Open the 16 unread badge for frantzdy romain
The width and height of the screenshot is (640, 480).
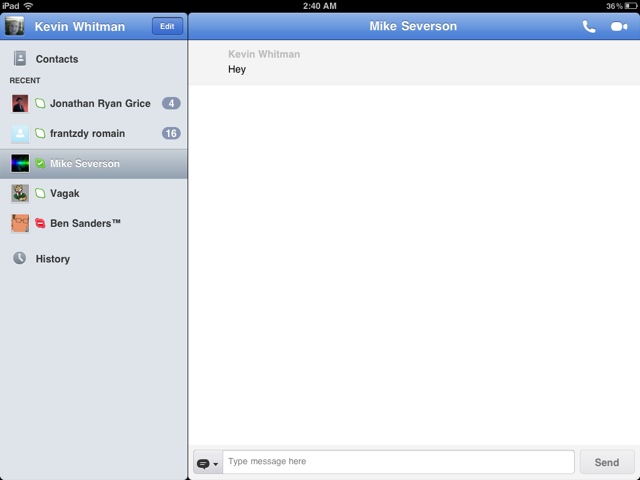point(171,133)
